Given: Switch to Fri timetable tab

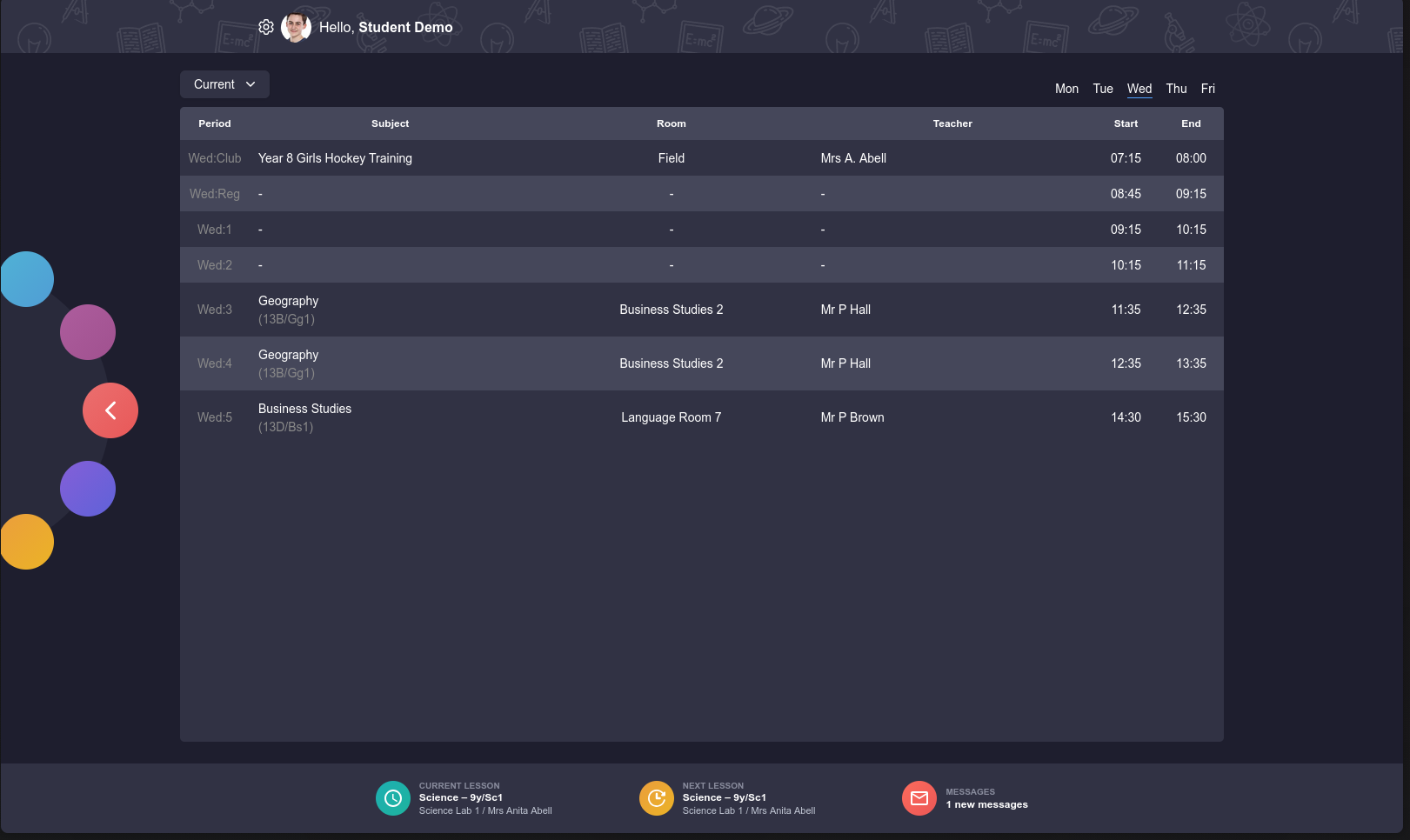Looking at the screenshot, I should coord(1208,89).
